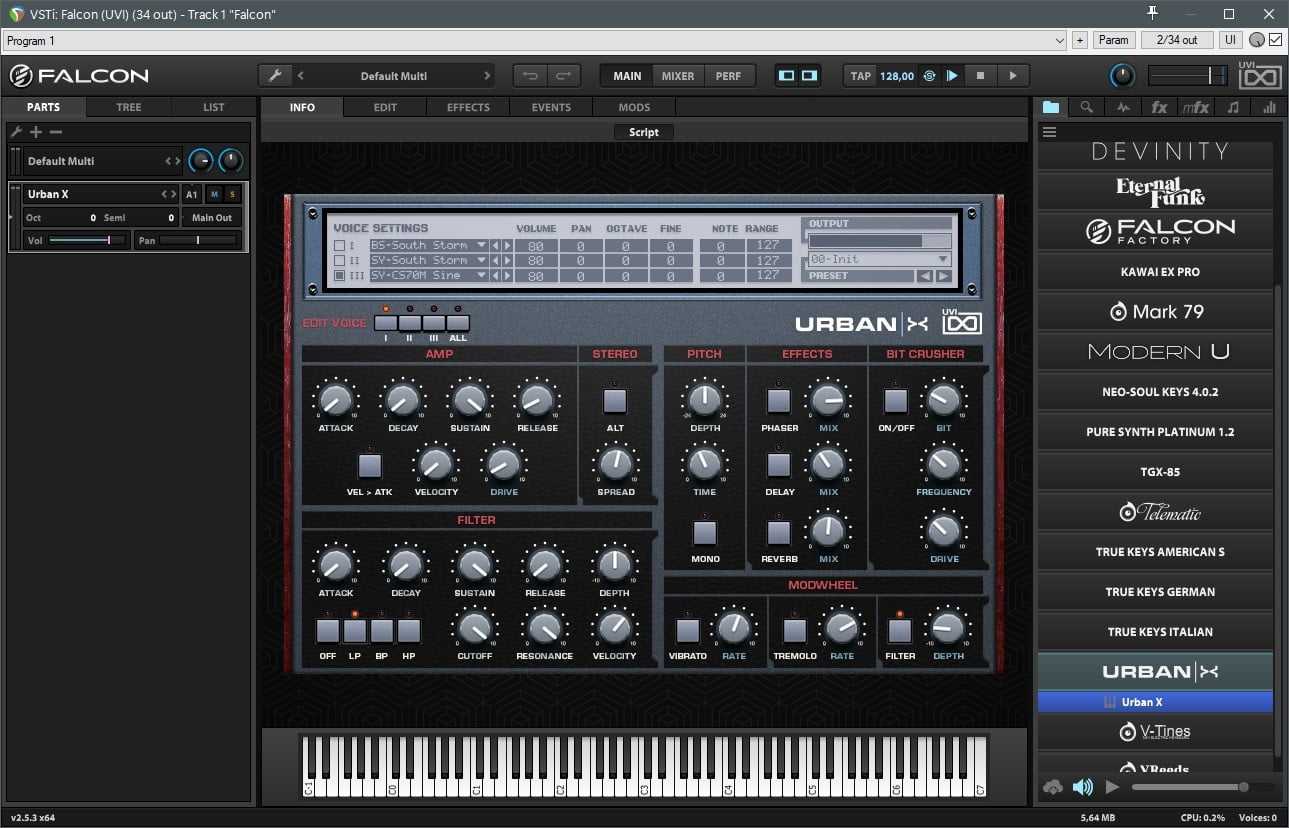Undo the last action

pyautogui.click(x=530, y=76)
